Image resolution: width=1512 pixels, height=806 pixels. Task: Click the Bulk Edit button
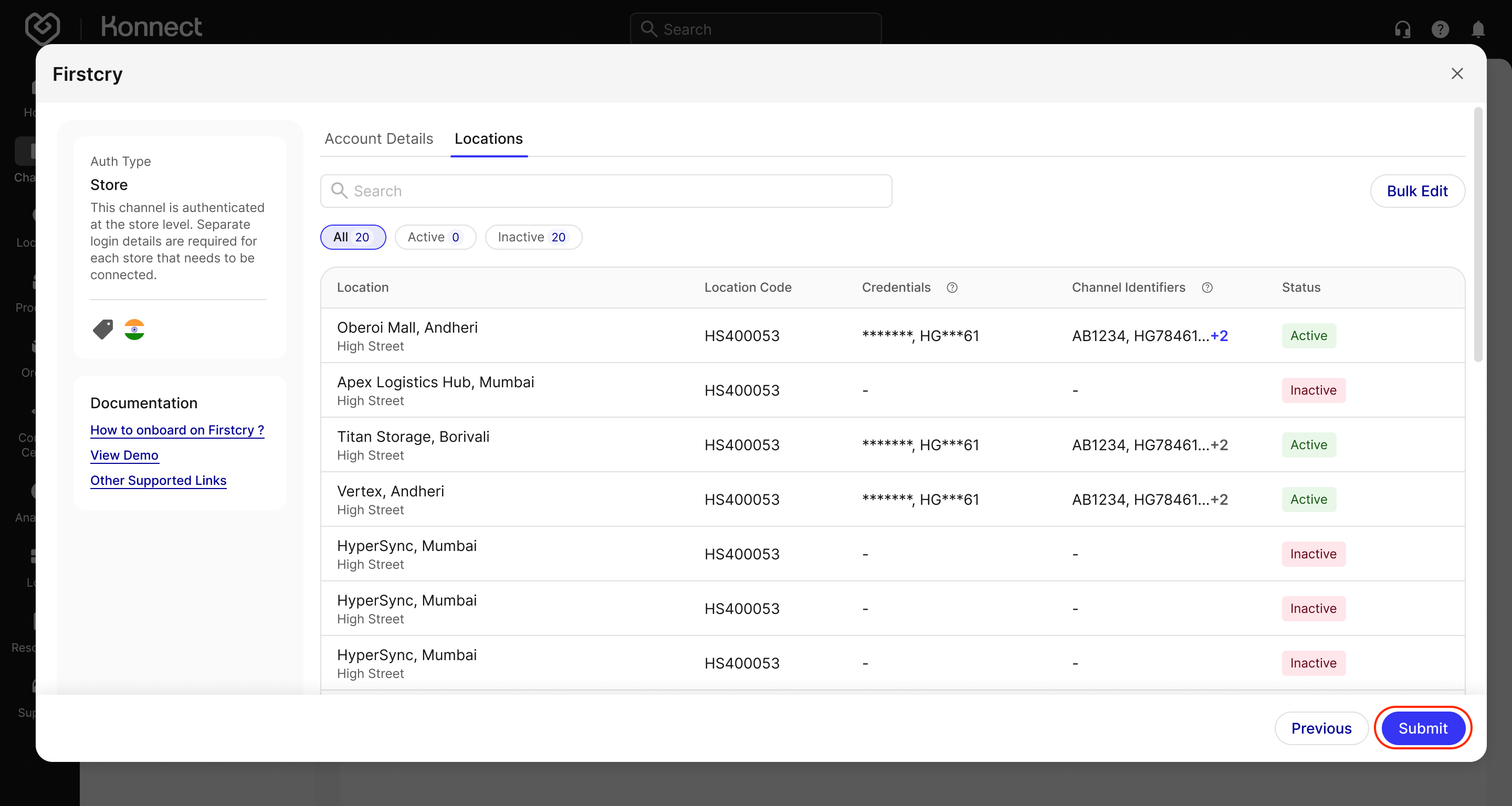pos(1417,190)
